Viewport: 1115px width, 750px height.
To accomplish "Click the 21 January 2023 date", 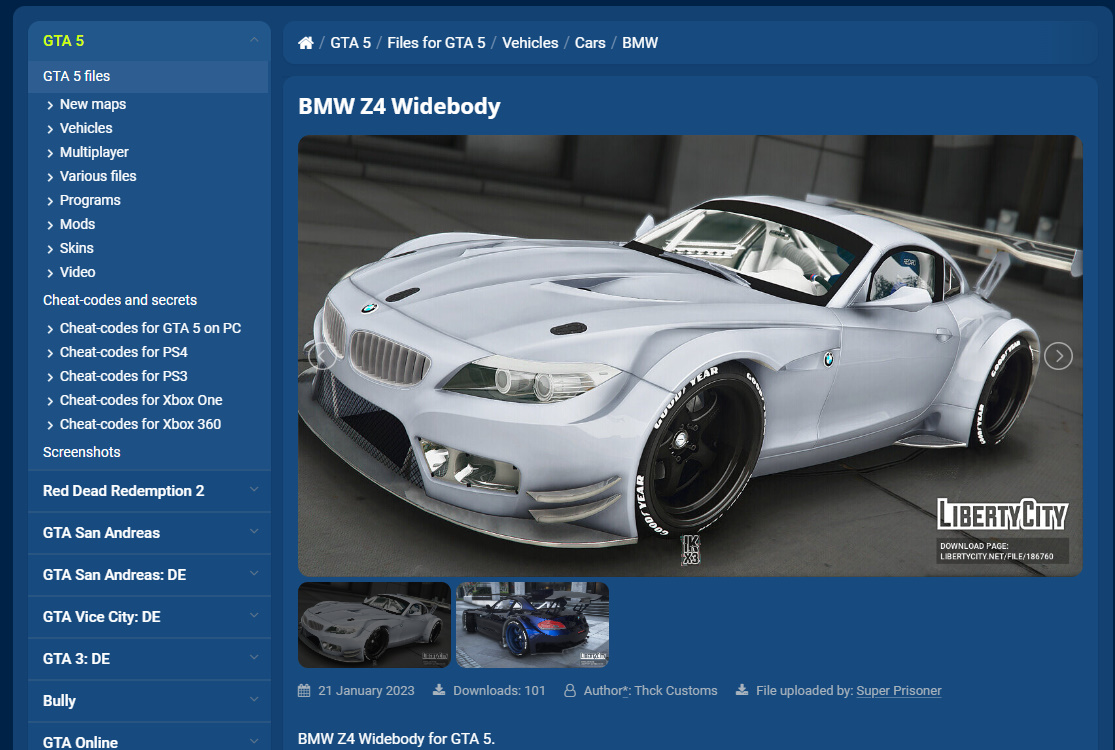I will coord(366,690).
